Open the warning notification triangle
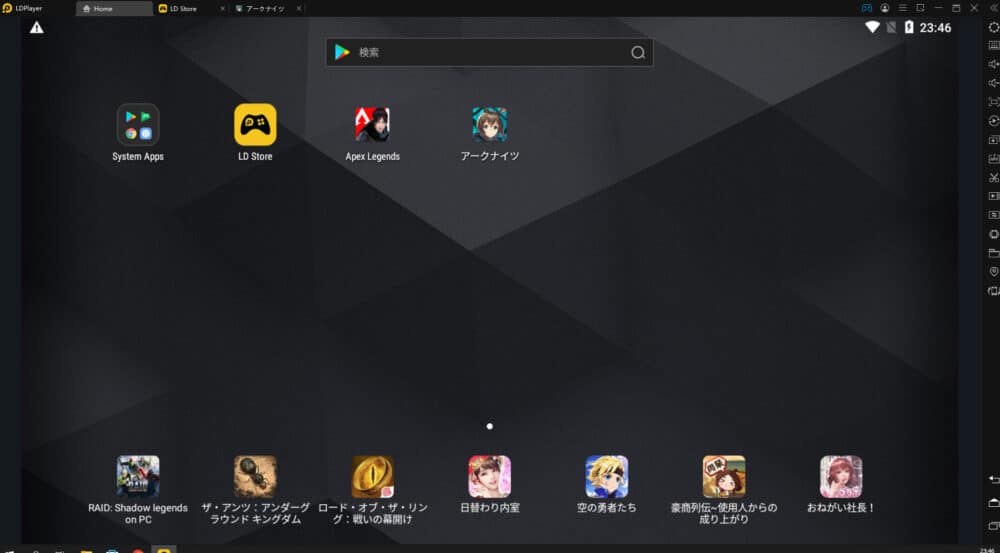This screenshot has height=553, width=1000. (36, 27)
